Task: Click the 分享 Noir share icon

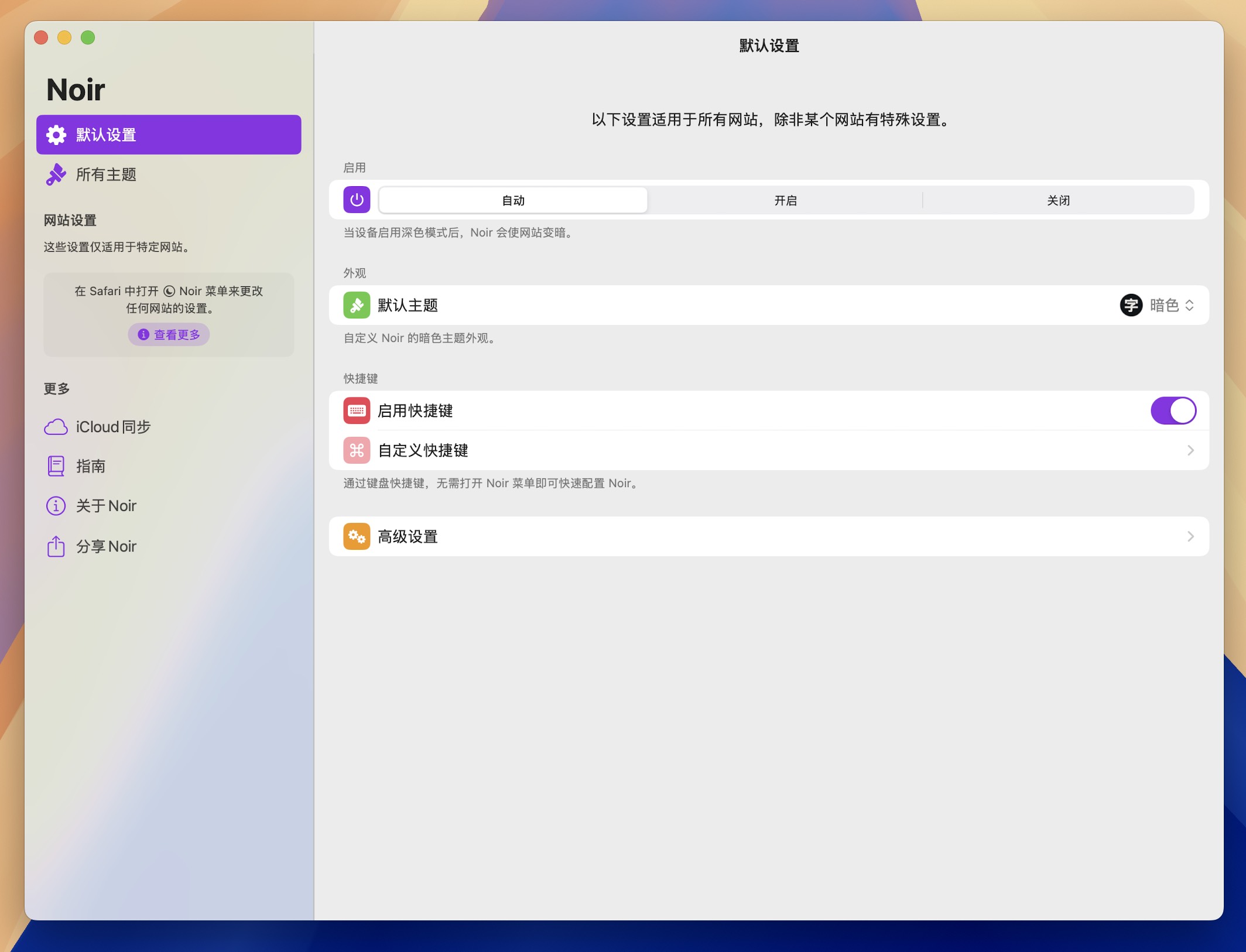Action: click(55, 546)
